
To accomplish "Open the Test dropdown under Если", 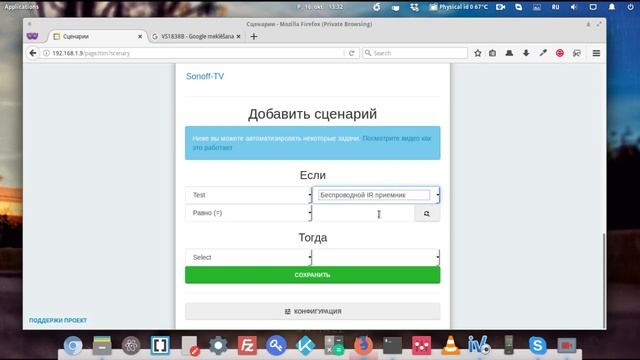I will (249, 195).
